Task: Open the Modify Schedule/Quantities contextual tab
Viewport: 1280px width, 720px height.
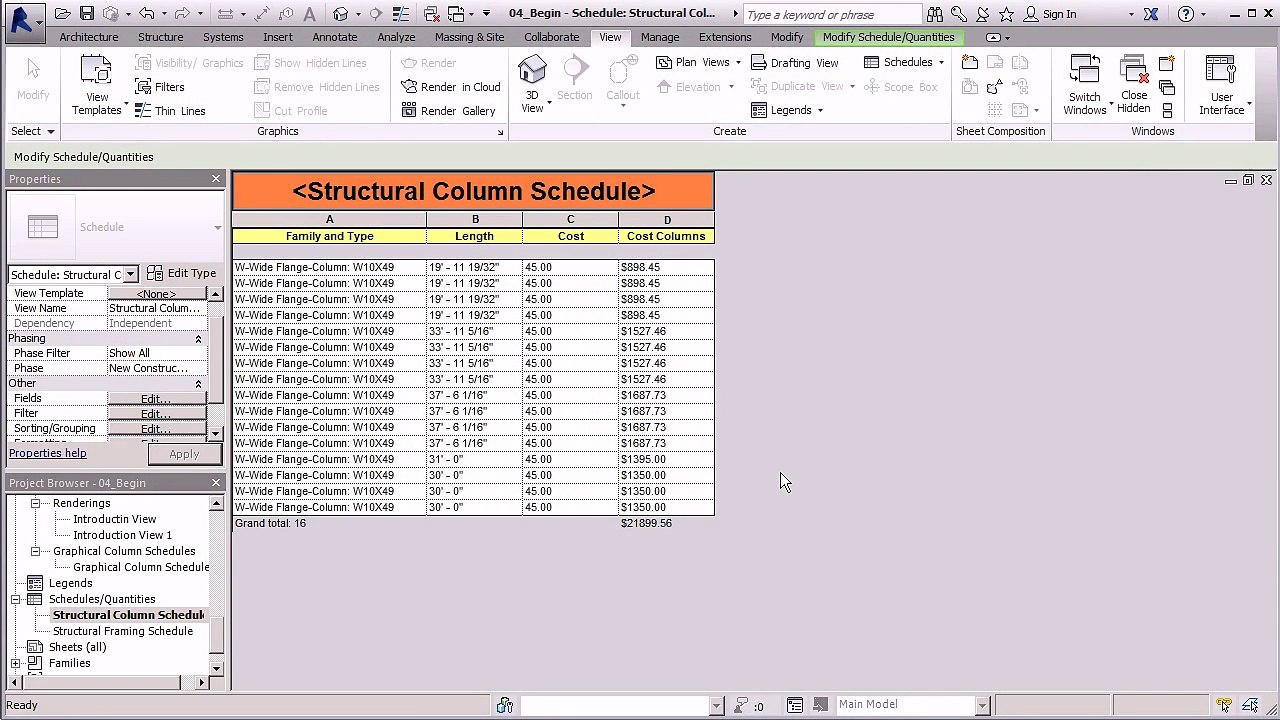Action: [x=888, y=37]
